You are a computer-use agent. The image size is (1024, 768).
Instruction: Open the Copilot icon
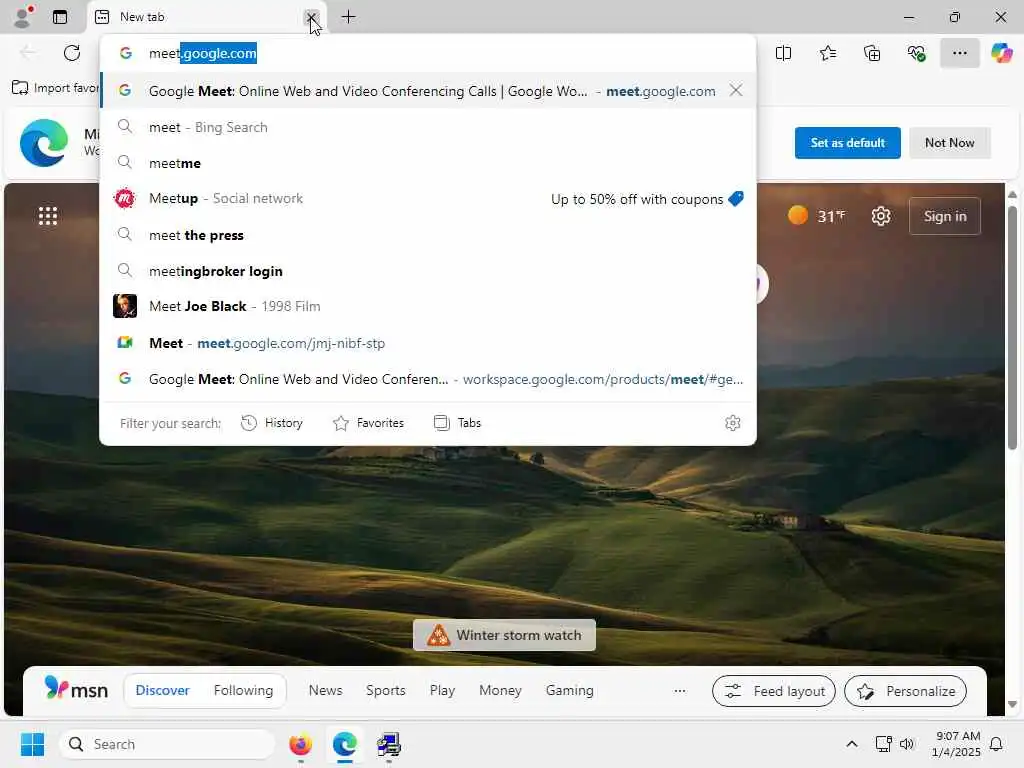click(x=1001, y=53)
